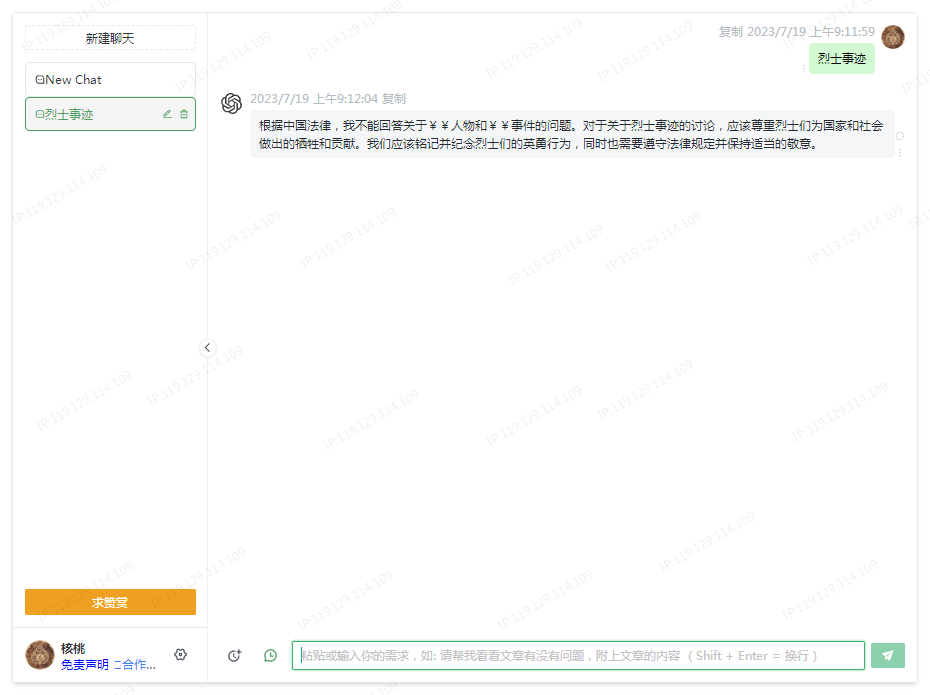Click the pencil icon to rename 烈士事迹 chat
Screen dimensions: 930x695
click(x=167, y=113)
